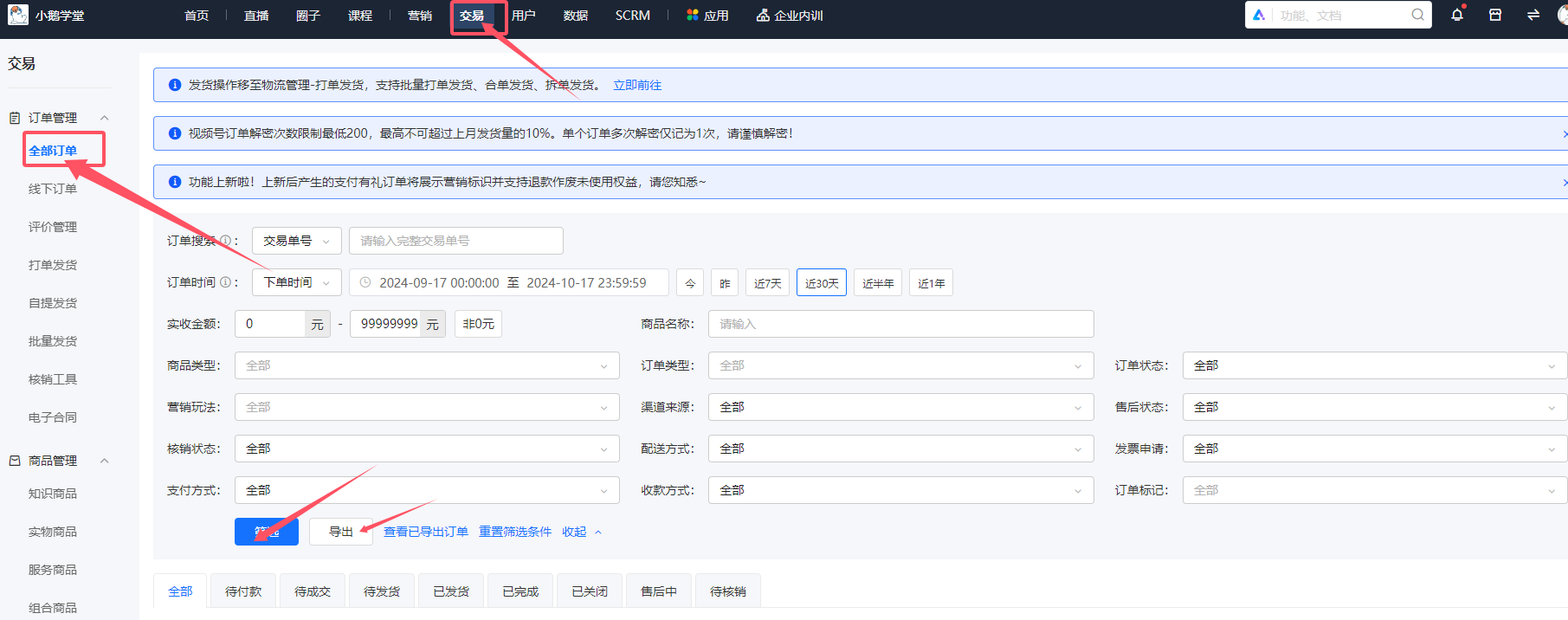Click the switch arrows icon in header
The image size is (1568, 620).
point(1533,15)
